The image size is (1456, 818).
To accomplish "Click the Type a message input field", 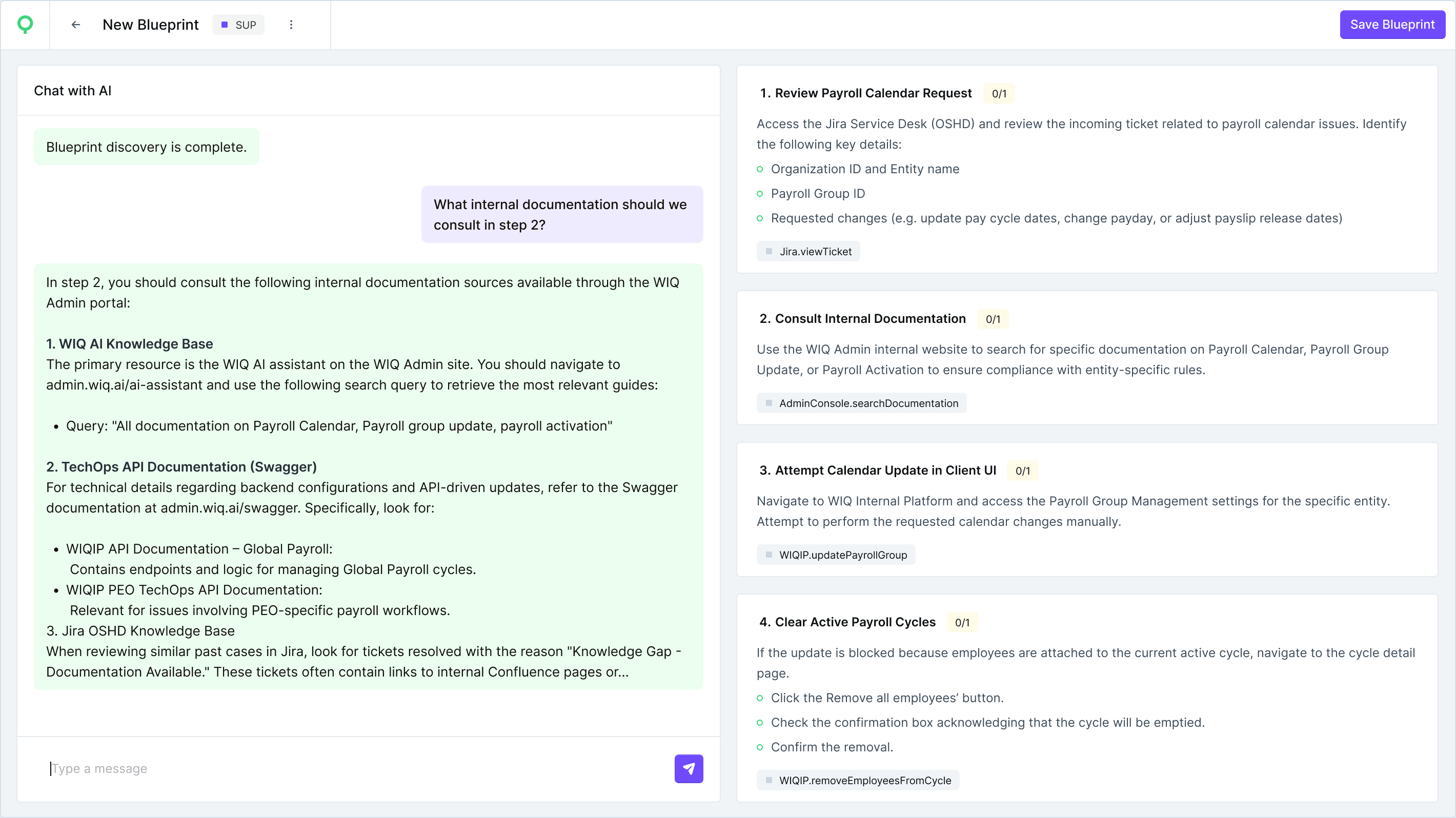I will (226, 768).
